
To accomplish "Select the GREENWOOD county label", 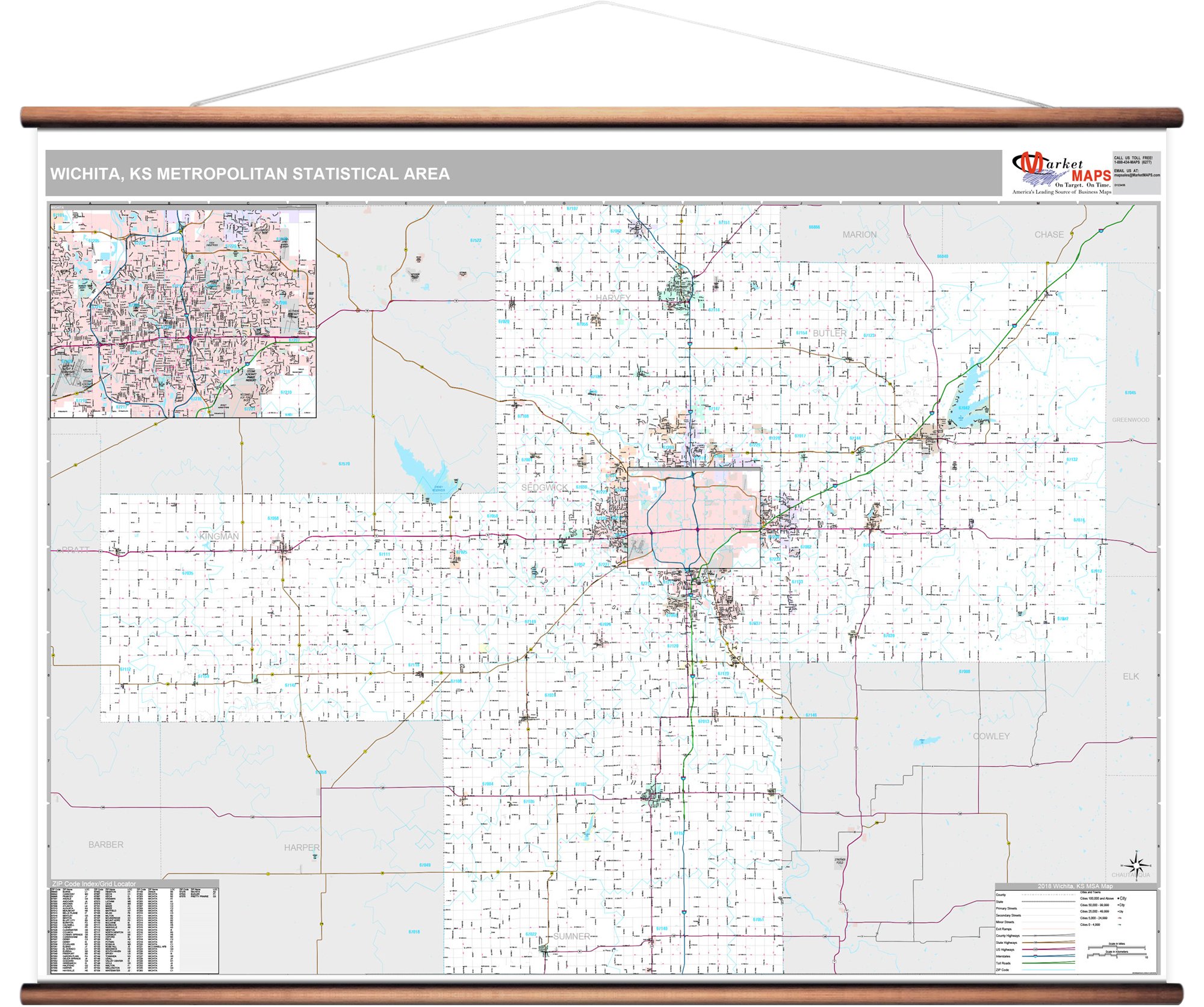I will 1131,420.
